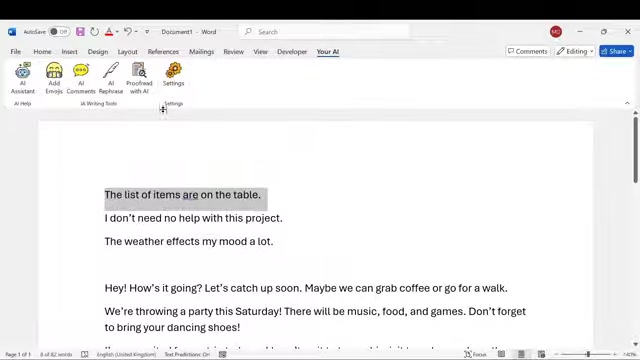Click the Comments button

528,51
